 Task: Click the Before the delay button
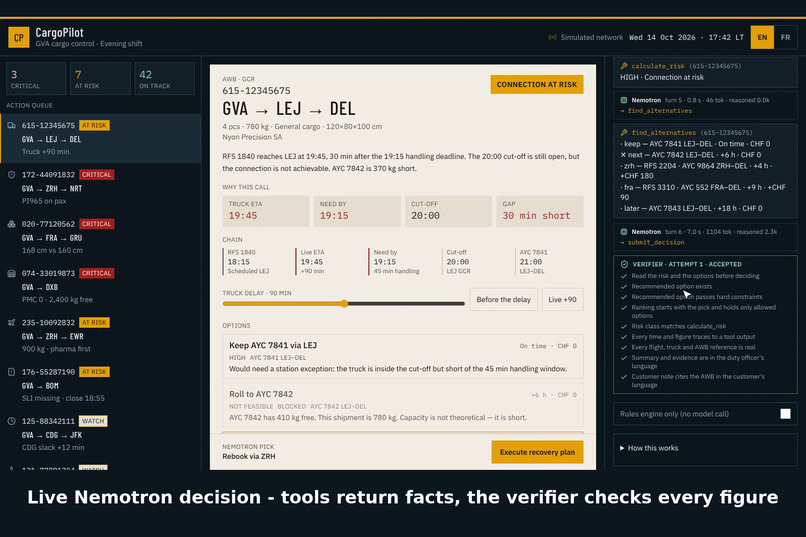coord(503,300)
